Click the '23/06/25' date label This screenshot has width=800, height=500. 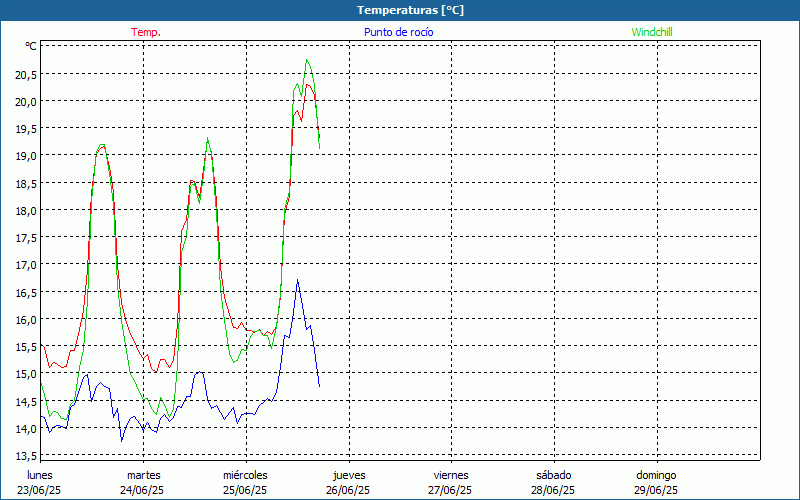click(x=39, y=490)
